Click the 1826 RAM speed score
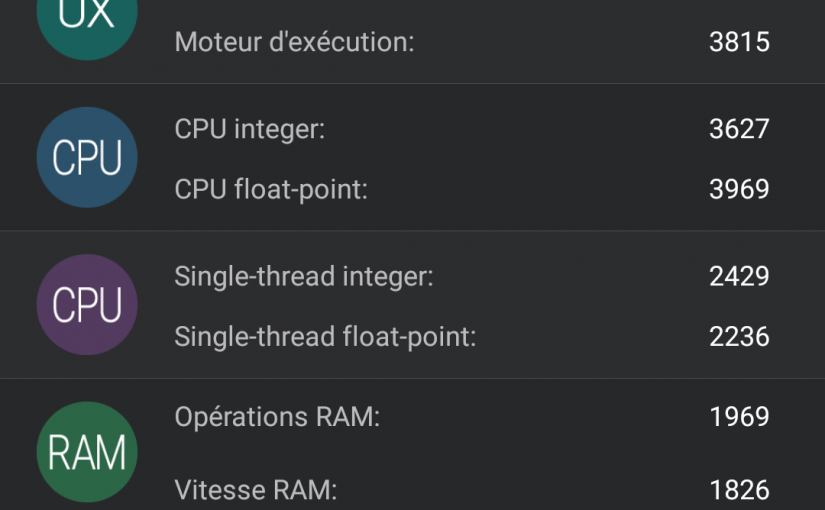Viewport: 825px width, 510px height. pyautogui.click(x=739, y=490)
